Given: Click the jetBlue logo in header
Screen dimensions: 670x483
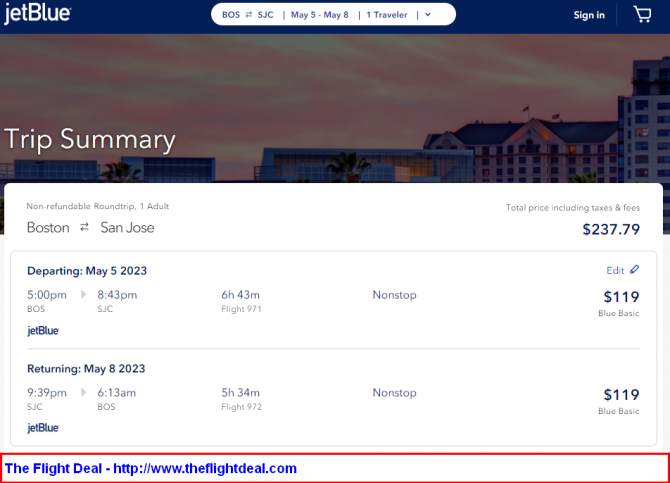Looking at the screenshot, I should [38, 13].
